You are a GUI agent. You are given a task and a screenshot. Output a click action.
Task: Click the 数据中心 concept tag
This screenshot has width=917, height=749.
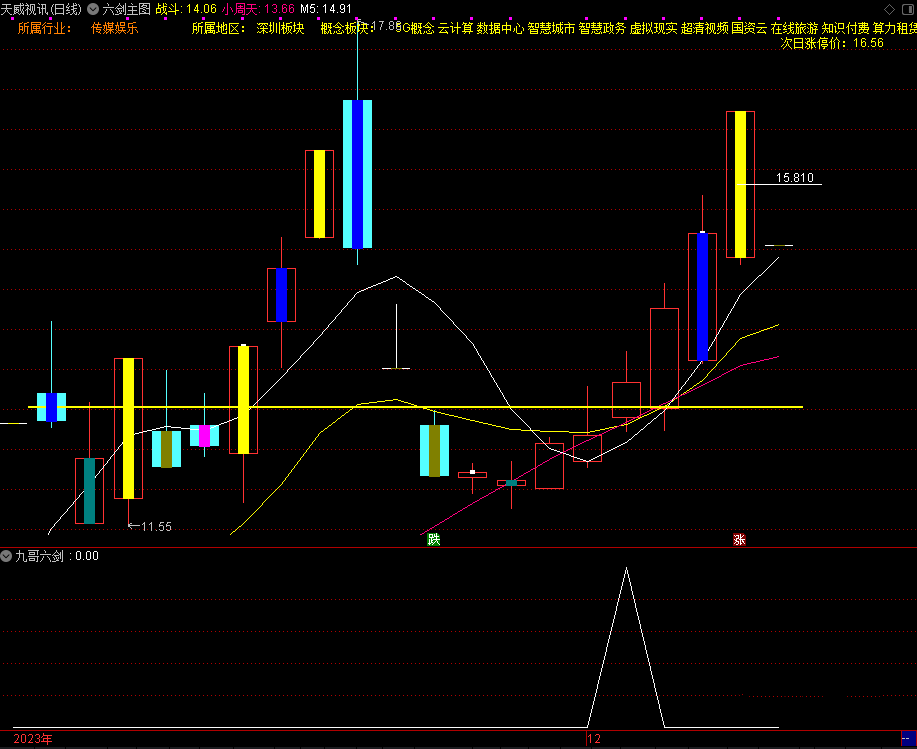point(500,28)
